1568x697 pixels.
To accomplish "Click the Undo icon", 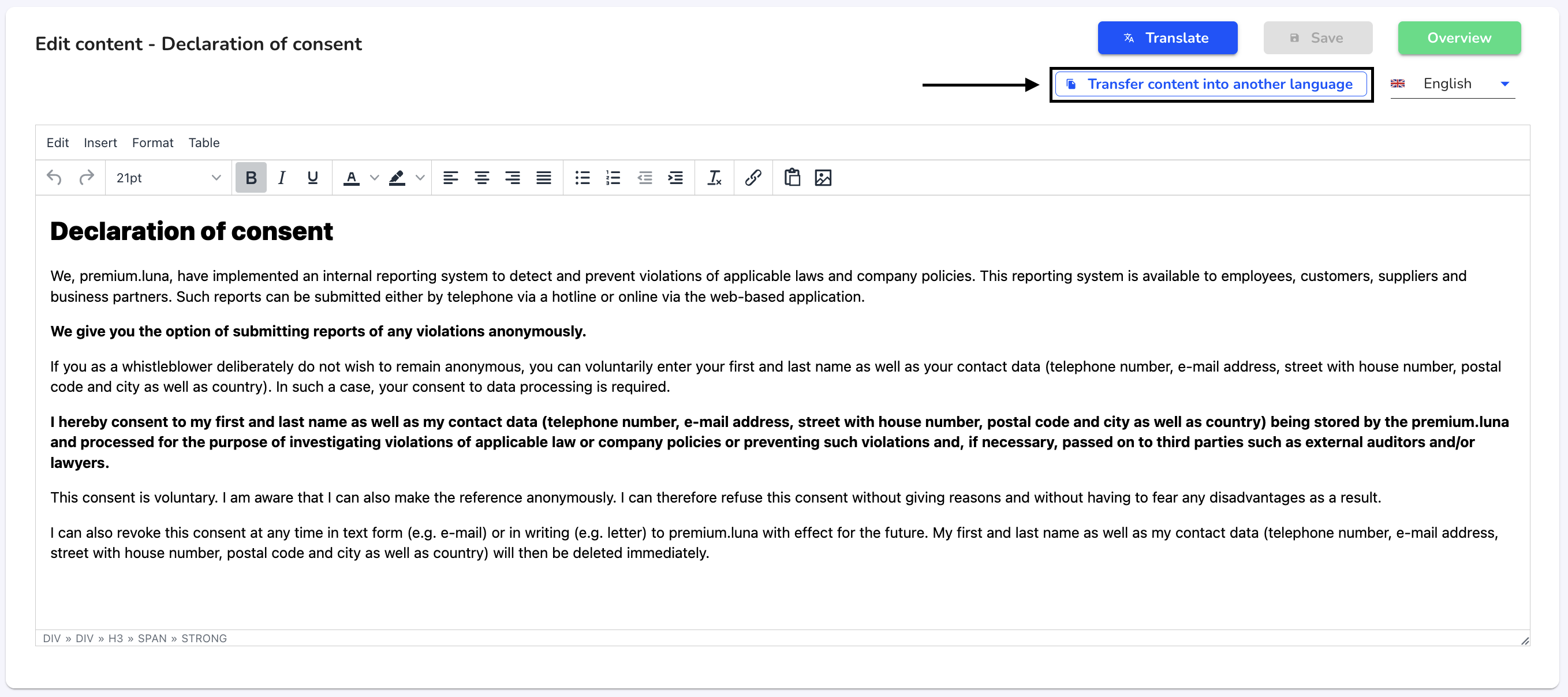I will (x=54, y=178).
